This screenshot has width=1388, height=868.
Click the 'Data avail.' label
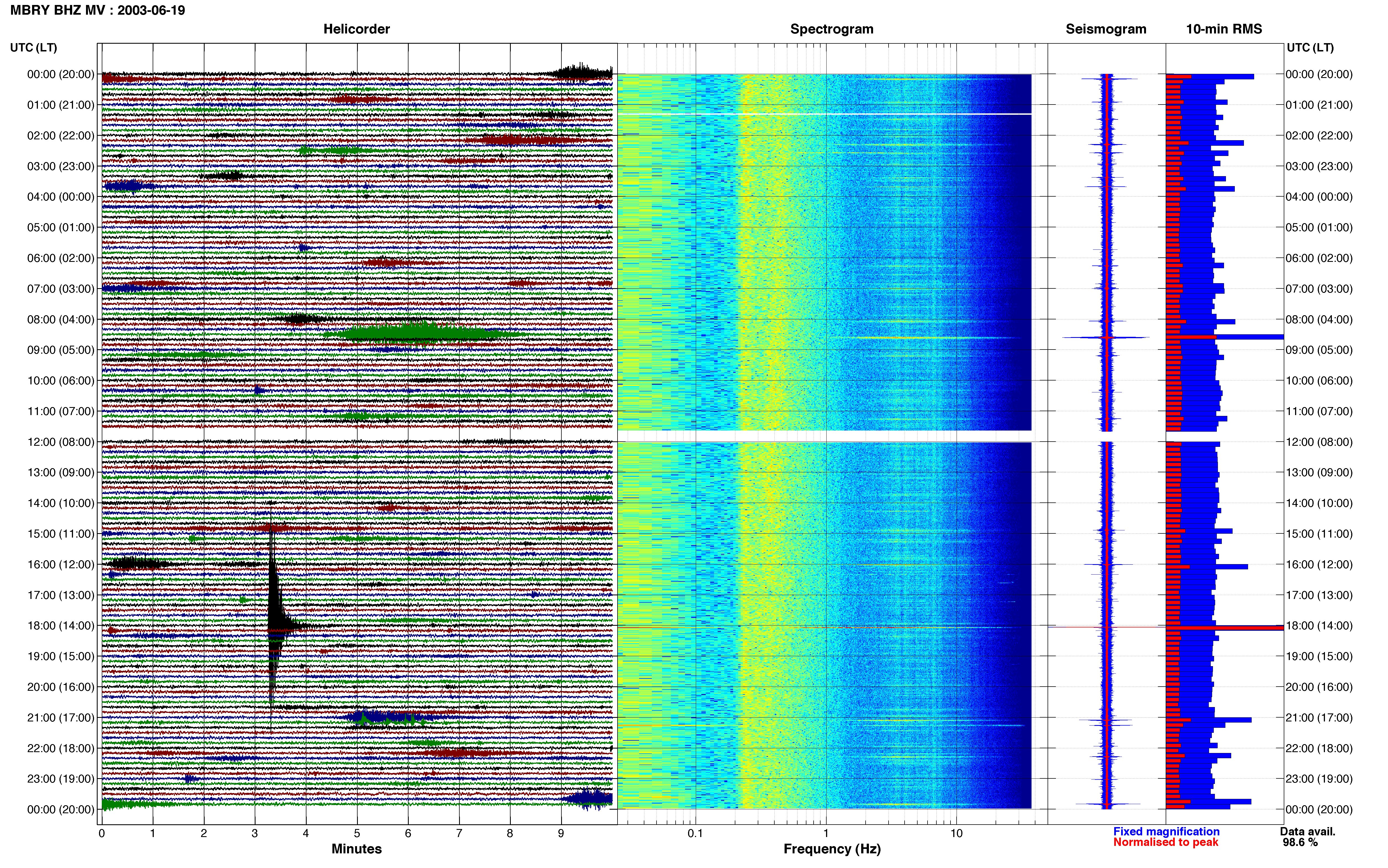click(x=1308, y=832)
